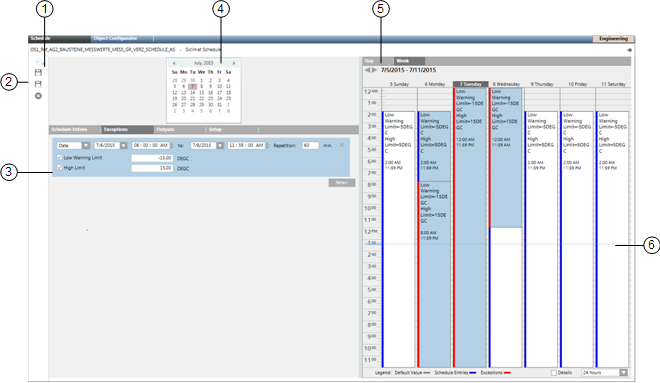Image resolution: width=660 pixels, height=383 pixels.
Task: Click the Repetition minutes input field
Action: pyautogui.click(x=310, y=145)
